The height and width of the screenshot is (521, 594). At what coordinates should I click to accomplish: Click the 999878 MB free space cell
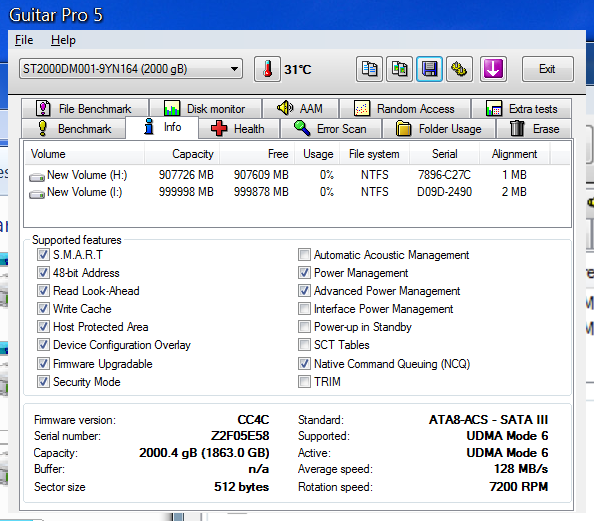click(261, 192)
